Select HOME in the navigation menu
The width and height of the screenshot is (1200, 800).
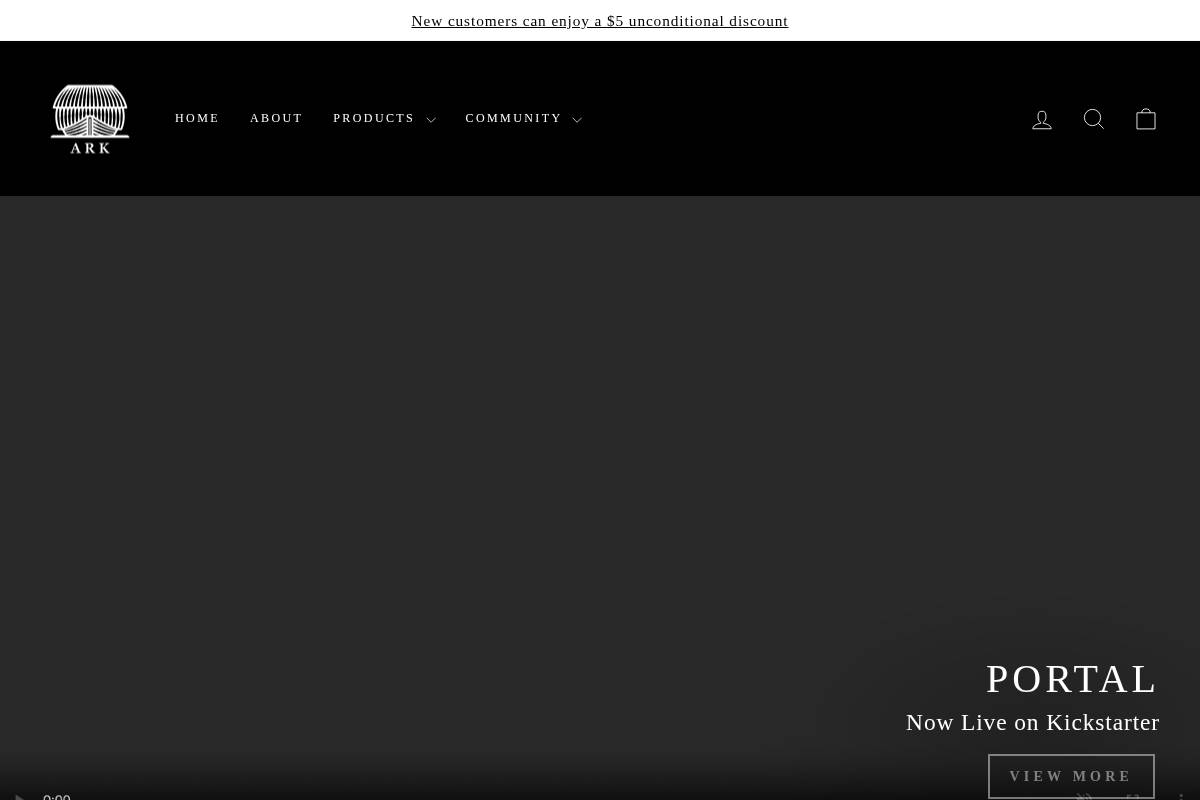pyautogui.click(x=197, y=118)
